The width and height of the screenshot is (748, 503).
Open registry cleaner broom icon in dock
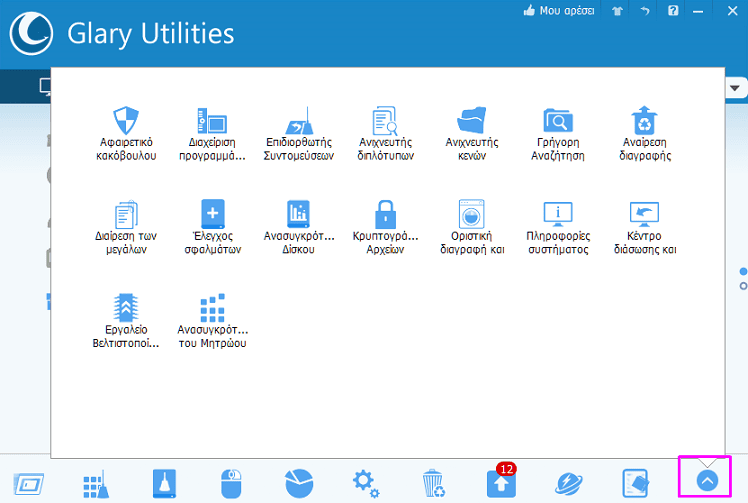pos(96,484)
